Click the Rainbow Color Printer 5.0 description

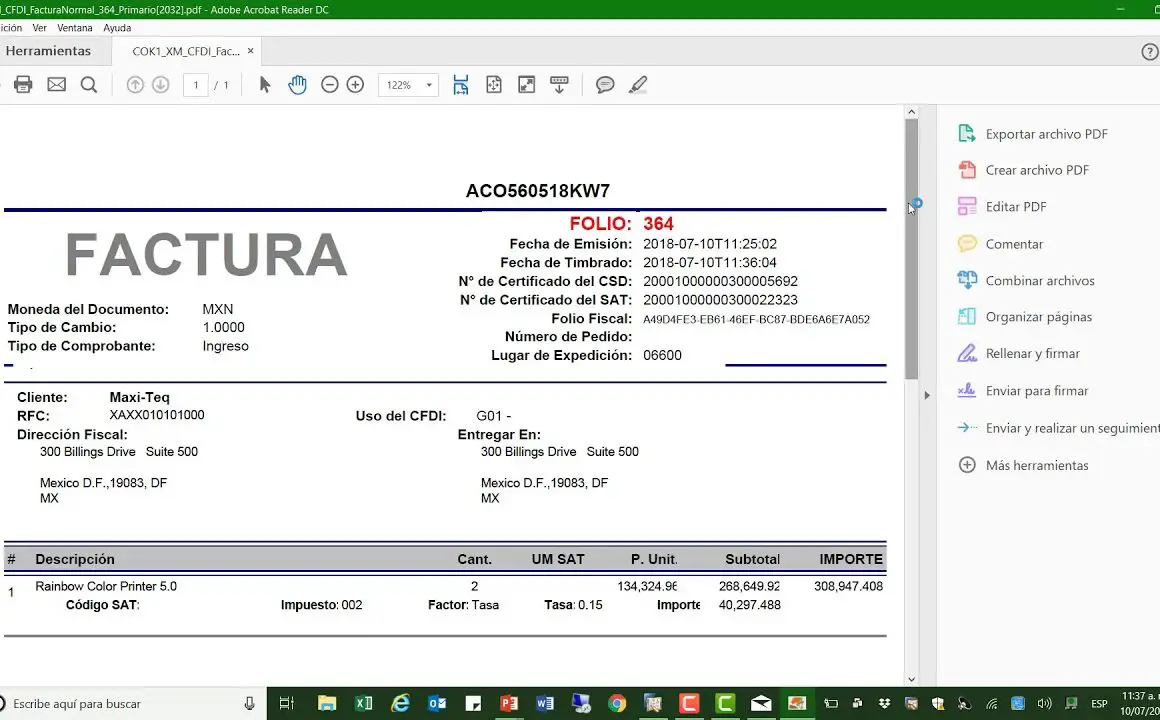coord(106,586)
